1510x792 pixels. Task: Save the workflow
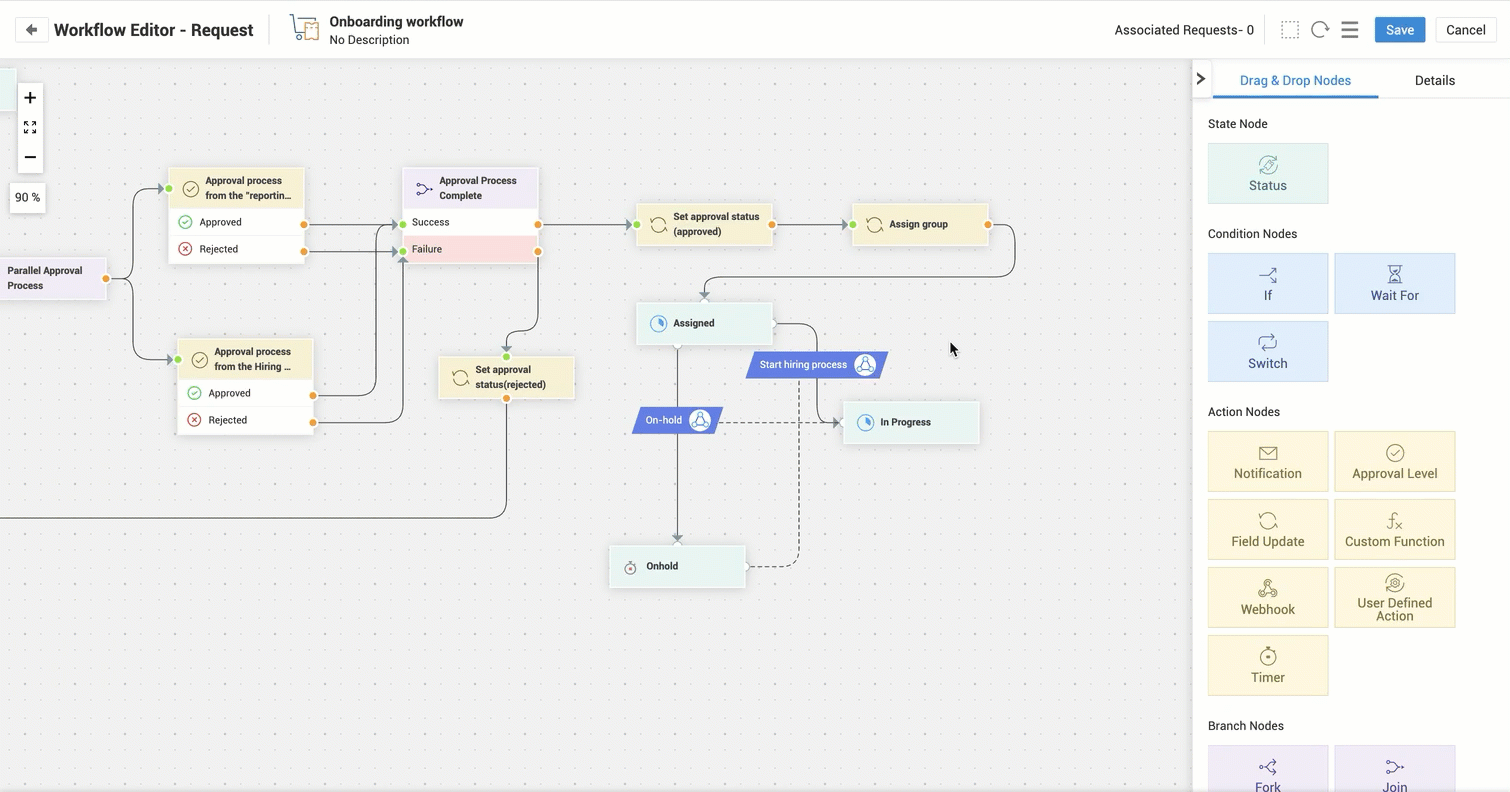pos(1400,30)
